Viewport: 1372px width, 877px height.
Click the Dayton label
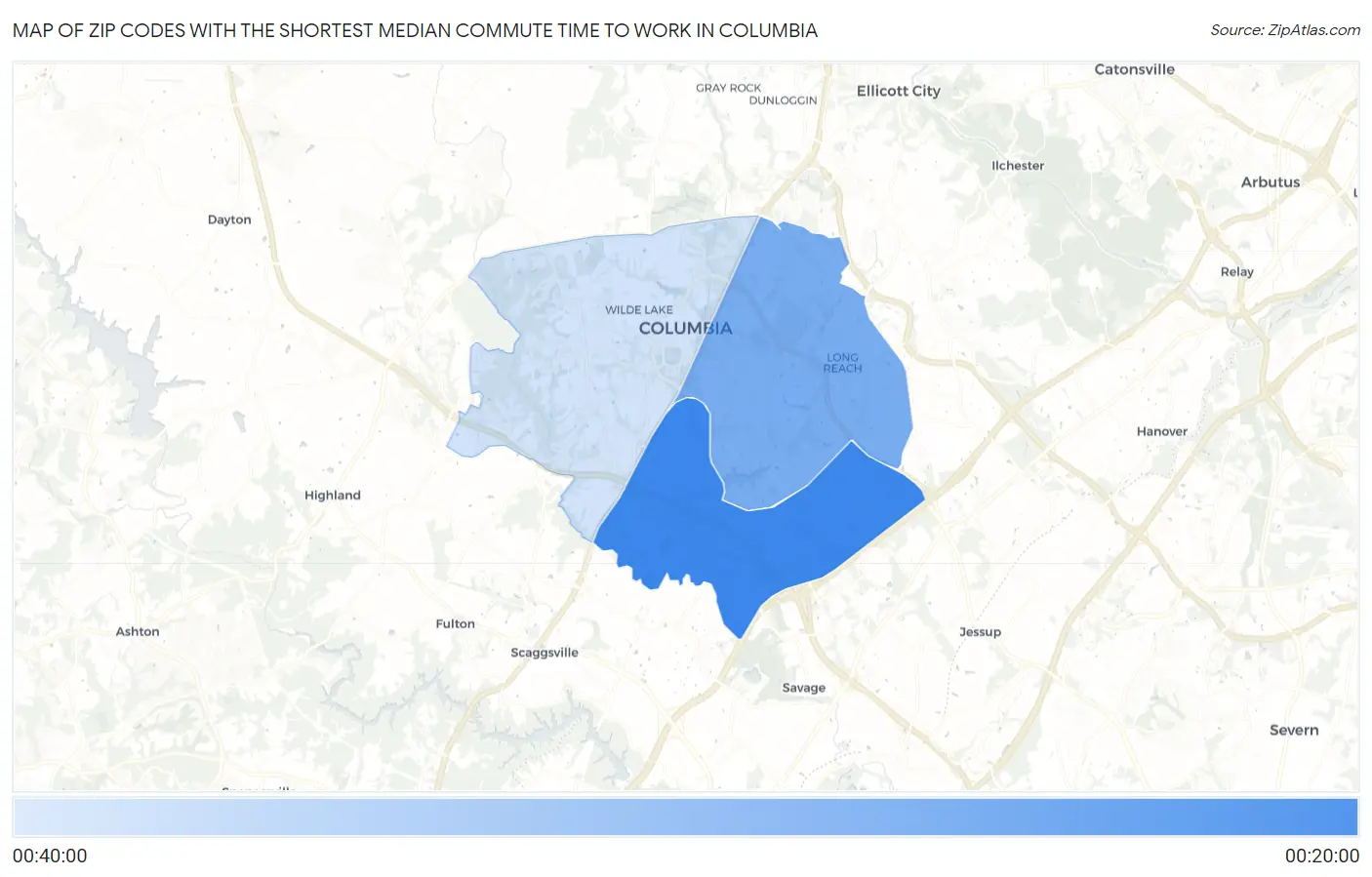[x=229, y=219]
